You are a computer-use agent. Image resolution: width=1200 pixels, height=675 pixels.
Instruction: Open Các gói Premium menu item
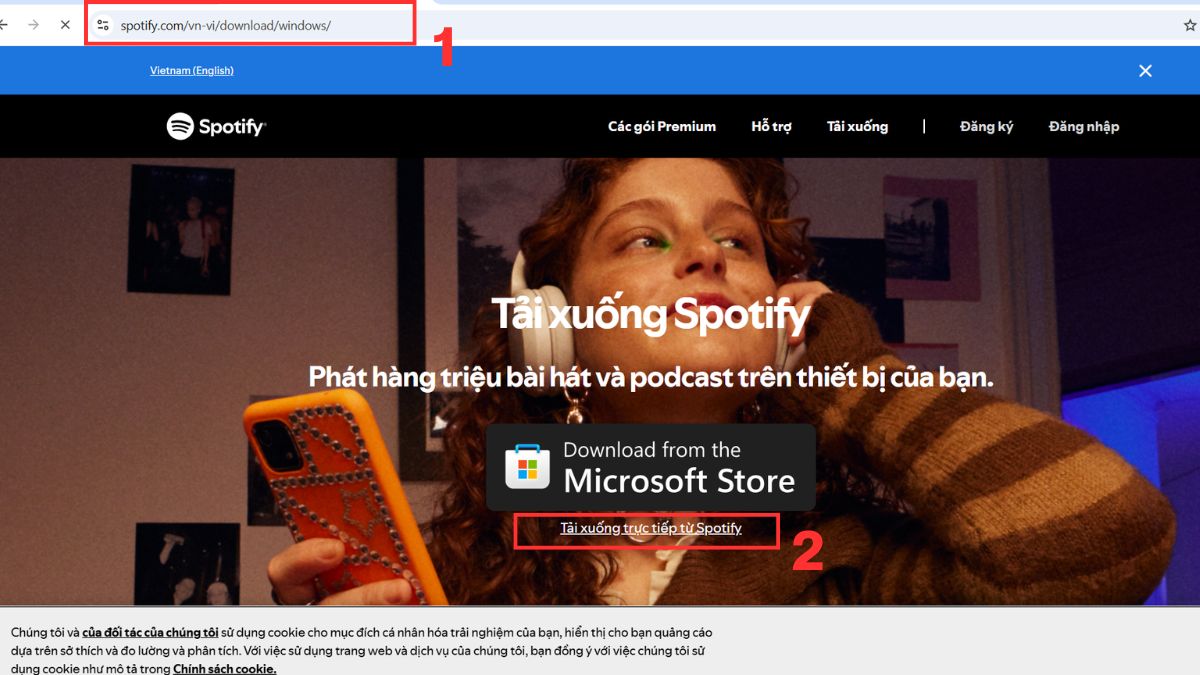click(662, 126)
